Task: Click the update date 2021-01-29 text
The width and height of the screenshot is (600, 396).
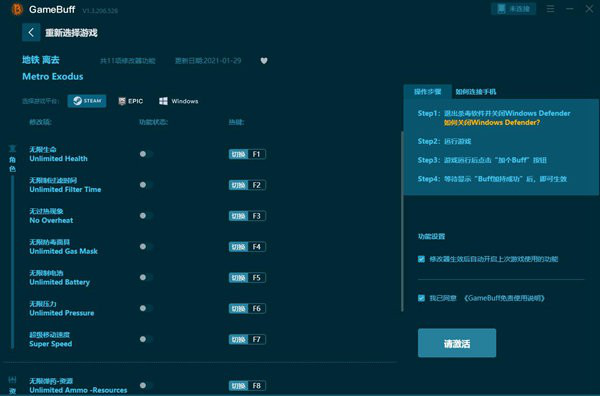Action: (208, 61)
